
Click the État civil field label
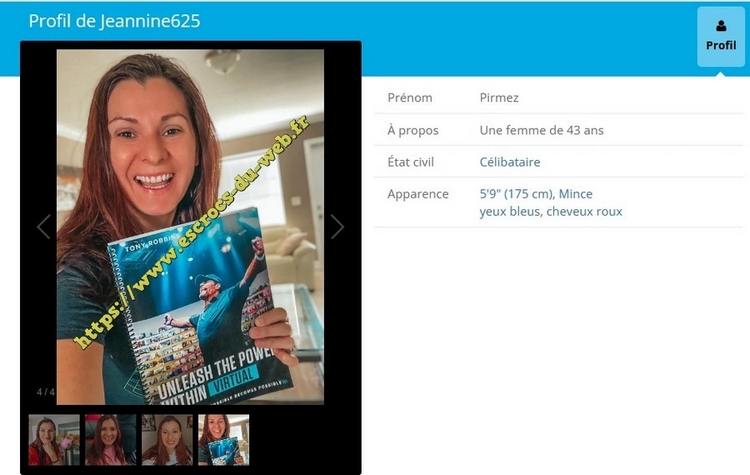pos(414,162)
